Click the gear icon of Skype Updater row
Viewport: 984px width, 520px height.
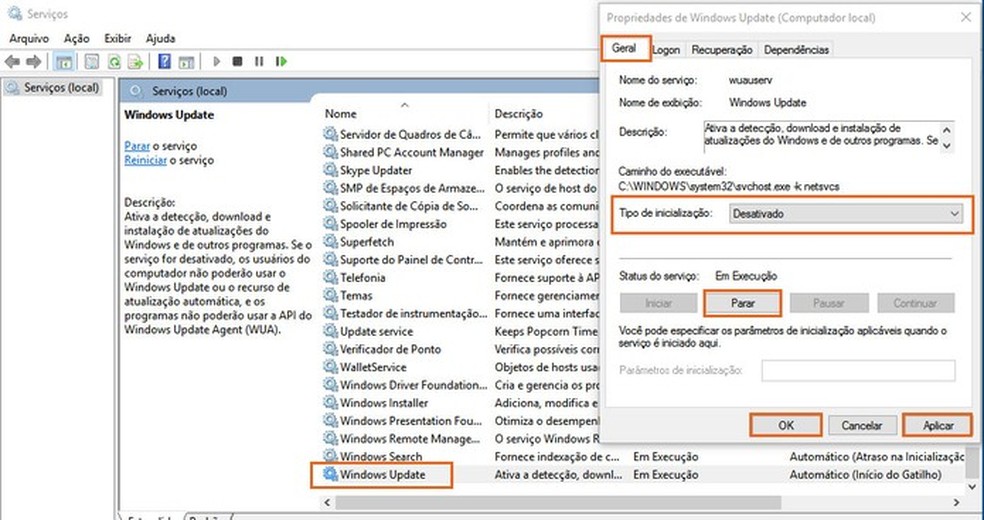pyautogui.click(x=330, y=170)
